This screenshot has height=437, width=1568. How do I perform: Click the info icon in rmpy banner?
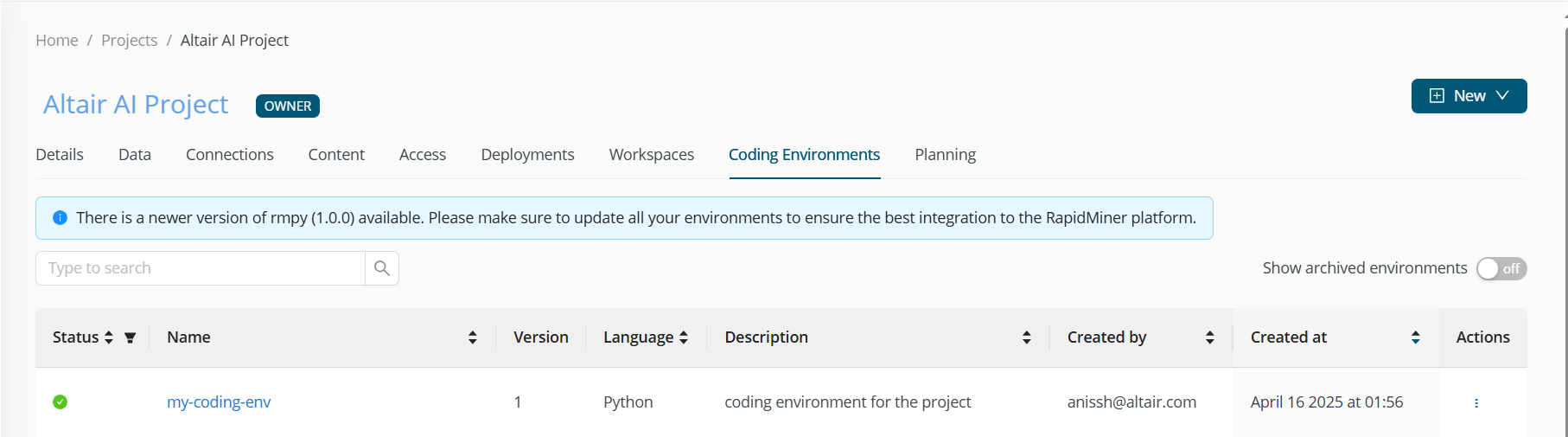pyautogui.click(x=60, y=218)
